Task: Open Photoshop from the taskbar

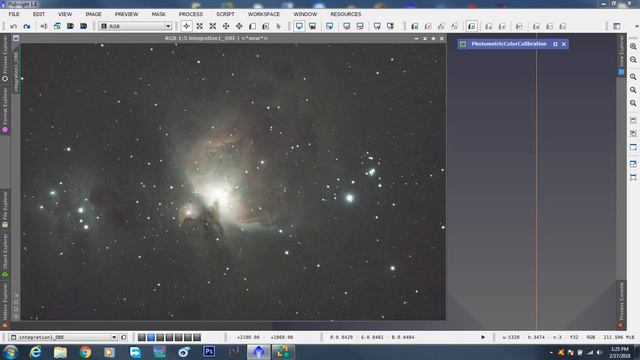Action: pyautogui.click(x=209, y=351)
